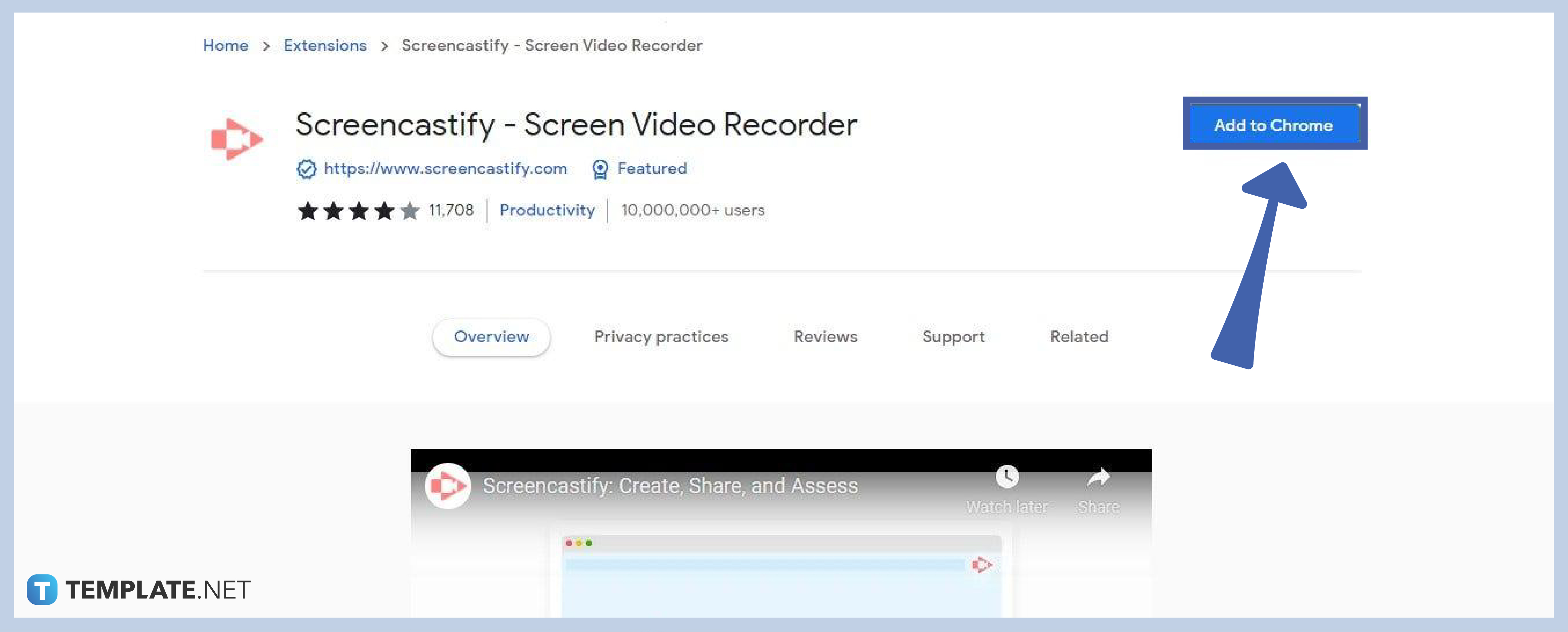Click the Screencastify extension logo icon
Screen dimensions: 1568x632
236,139
